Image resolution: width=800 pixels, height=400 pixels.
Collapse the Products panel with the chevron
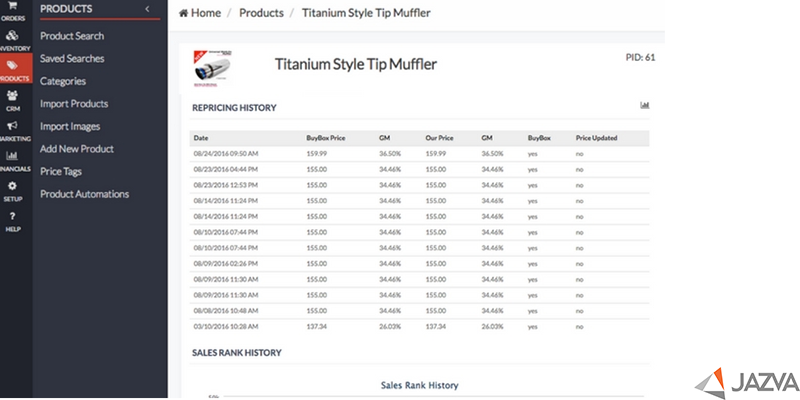(x=147, y=9)
